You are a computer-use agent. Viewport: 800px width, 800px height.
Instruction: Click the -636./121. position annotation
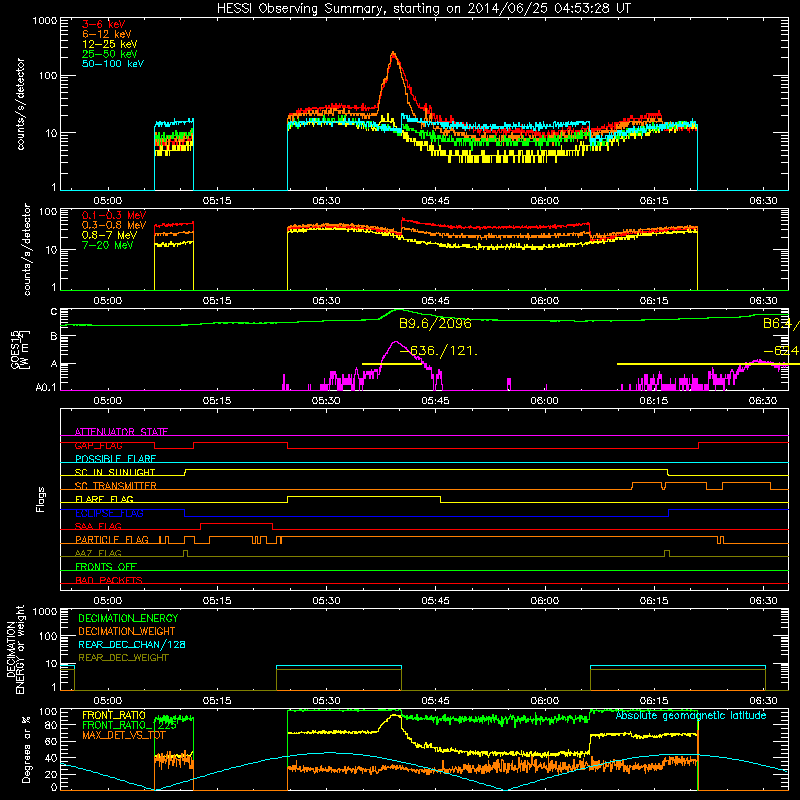(439, 351)
